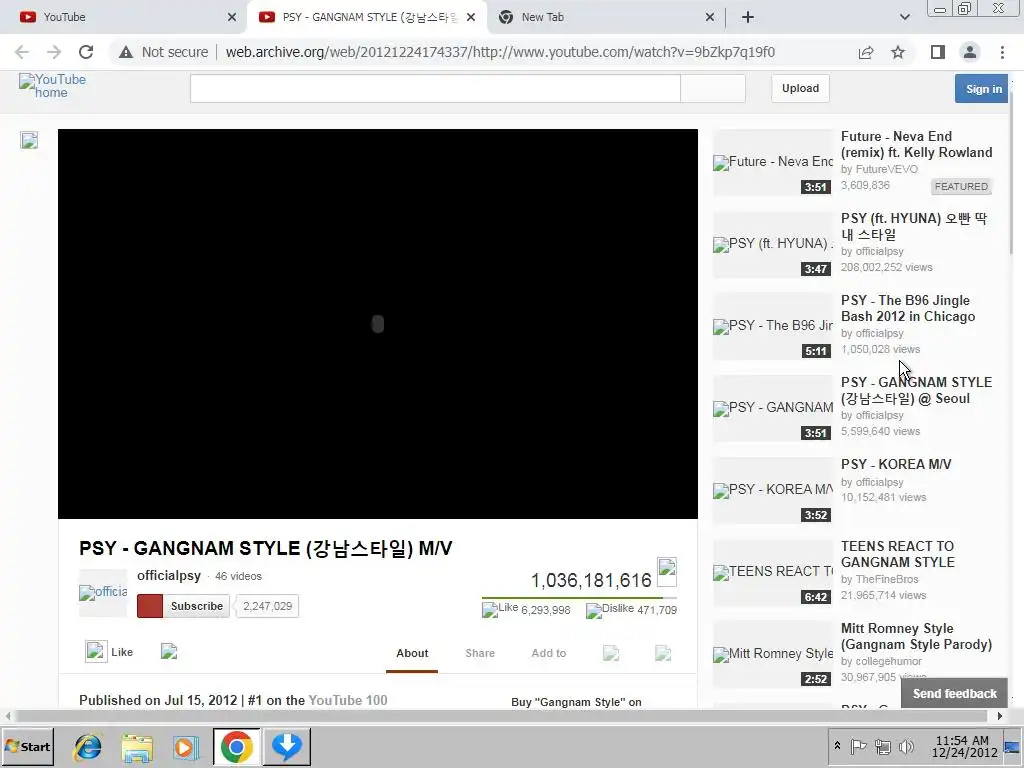Click the Action Center flag tray icon
This screenshot has width=1024, height=768.
click(x=858, y=746)
